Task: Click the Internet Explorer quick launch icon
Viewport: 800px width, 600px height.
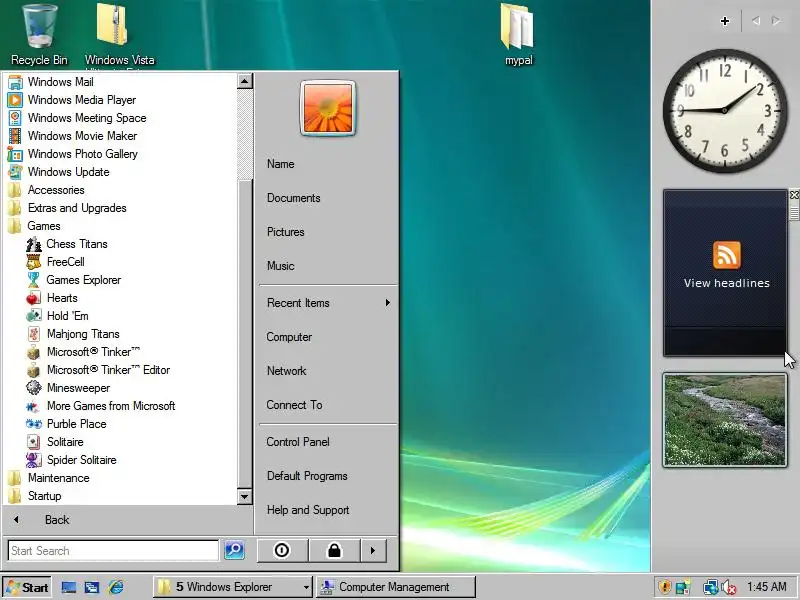Action: pyautogui.click(x=116, y=587)
